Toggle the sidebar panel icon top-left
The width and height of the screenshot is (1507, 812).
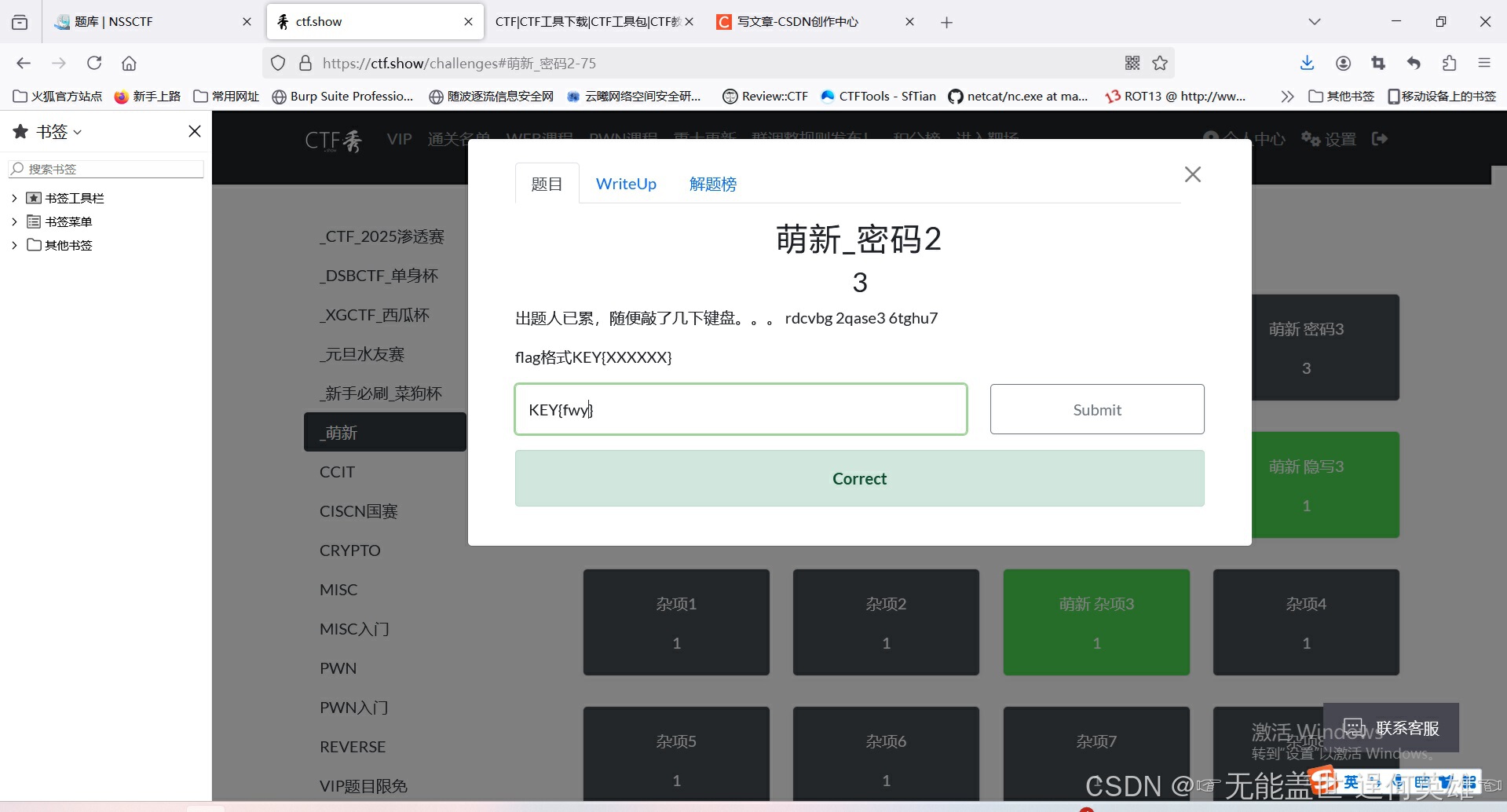pyautogui.click(x=20, y=21)
